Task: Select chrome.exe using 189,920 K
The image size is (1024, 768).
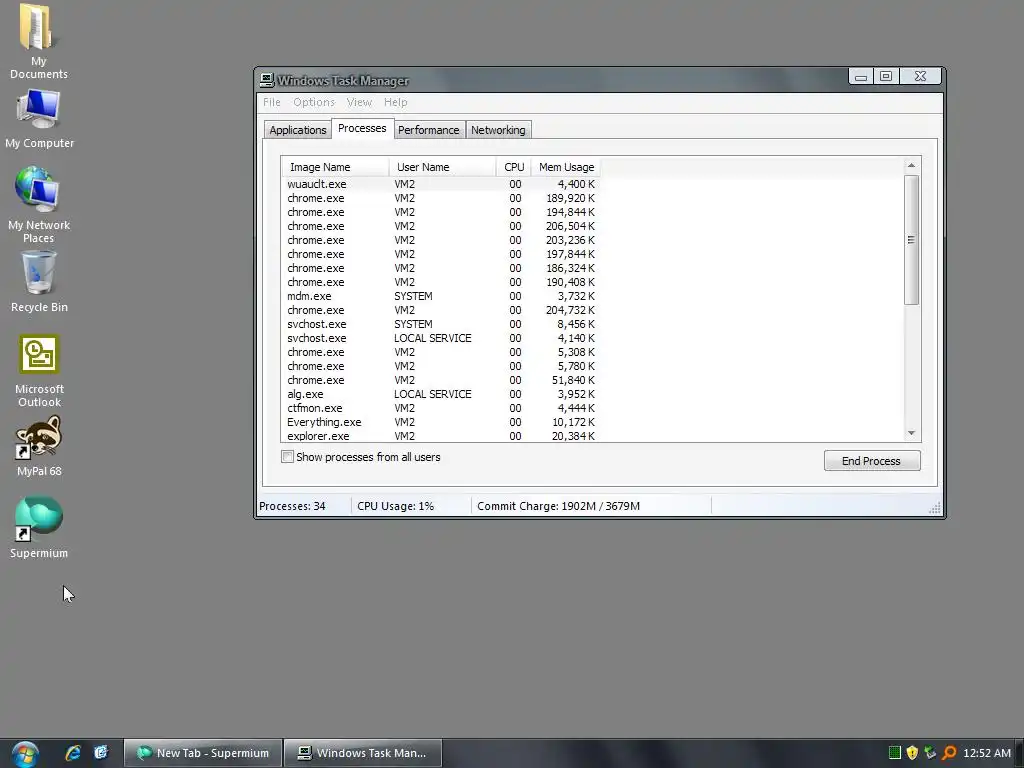Action: [441, 199]
